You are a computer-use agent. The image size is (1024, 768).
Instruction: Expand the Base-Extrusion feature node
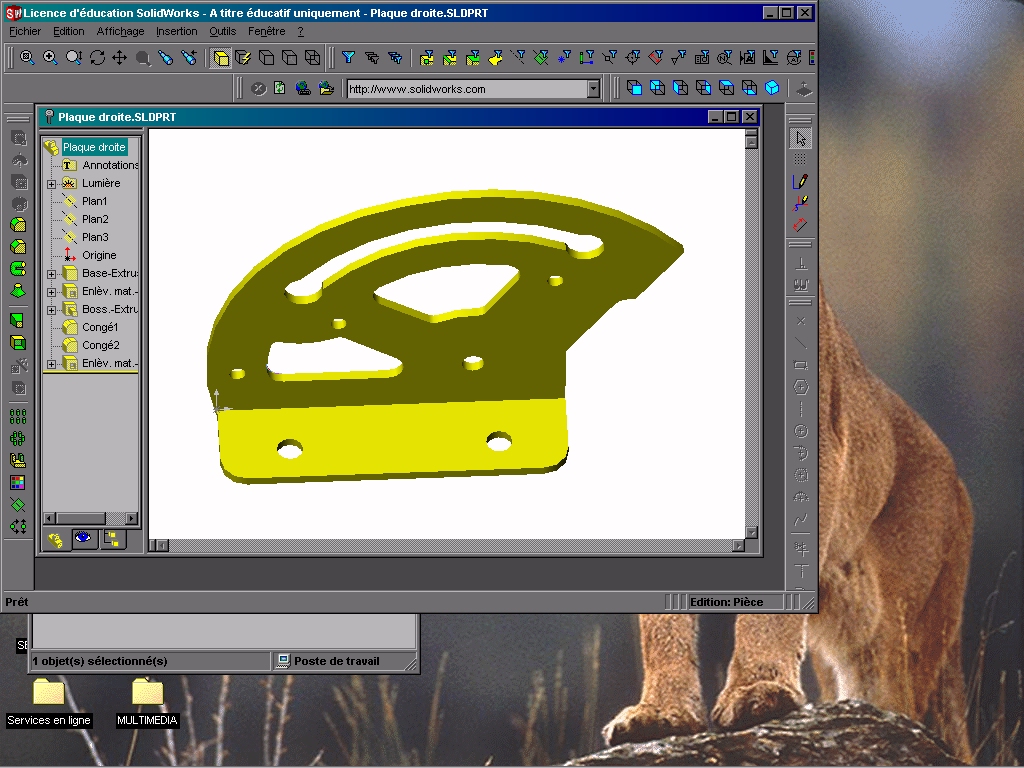tap(51, 274)
